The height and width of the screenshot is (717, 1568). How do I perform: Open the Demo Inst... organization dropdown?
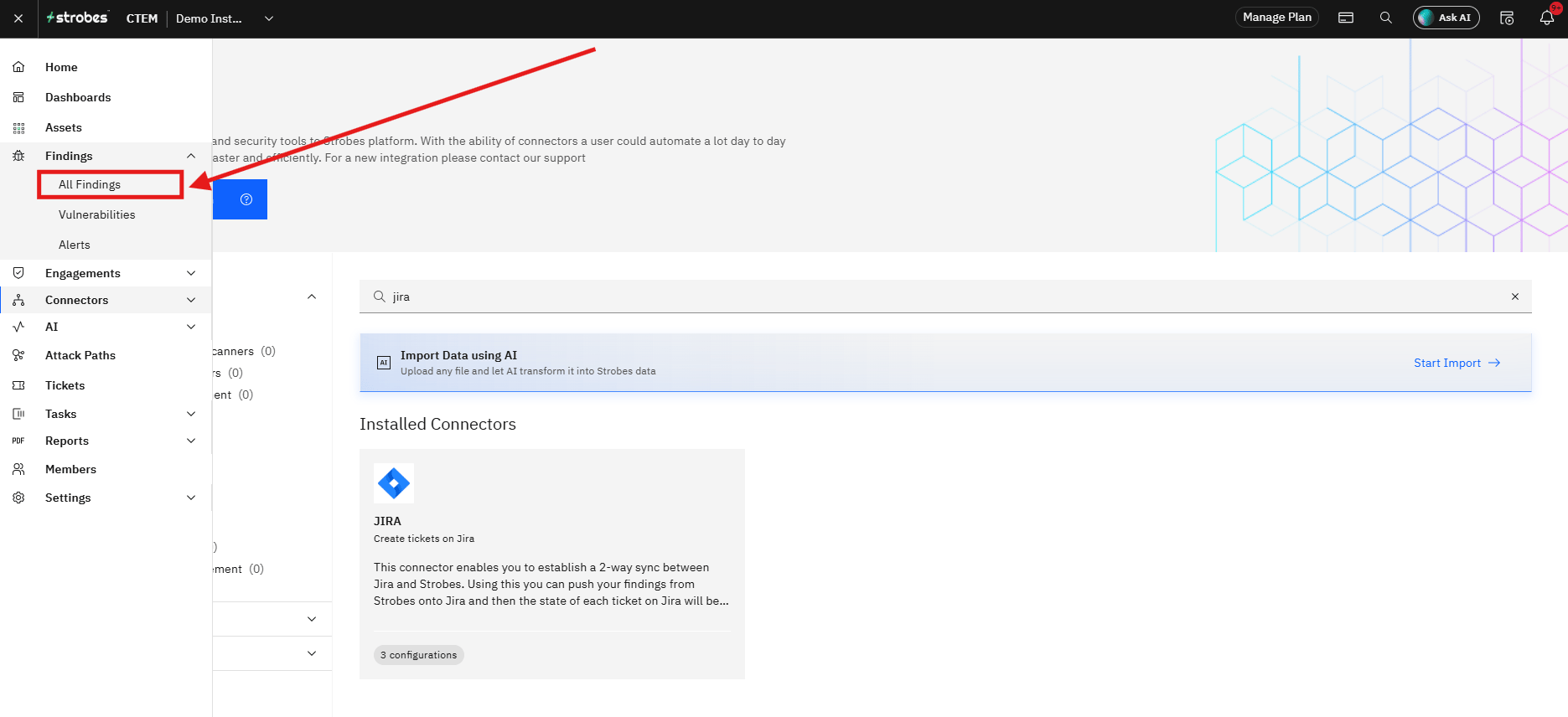pyautogui.click(x=225, y=18)
